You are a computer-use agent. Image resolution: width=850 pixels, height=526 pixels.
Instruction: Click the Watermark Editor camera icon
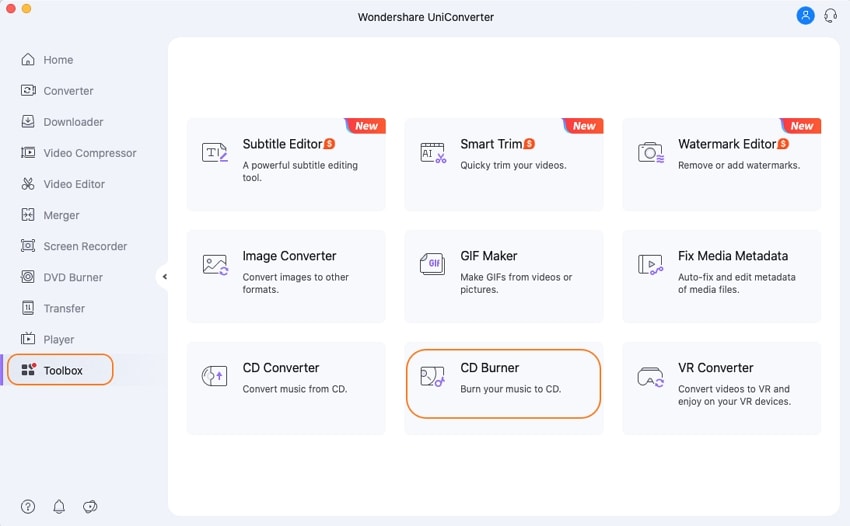pos(651,152)
